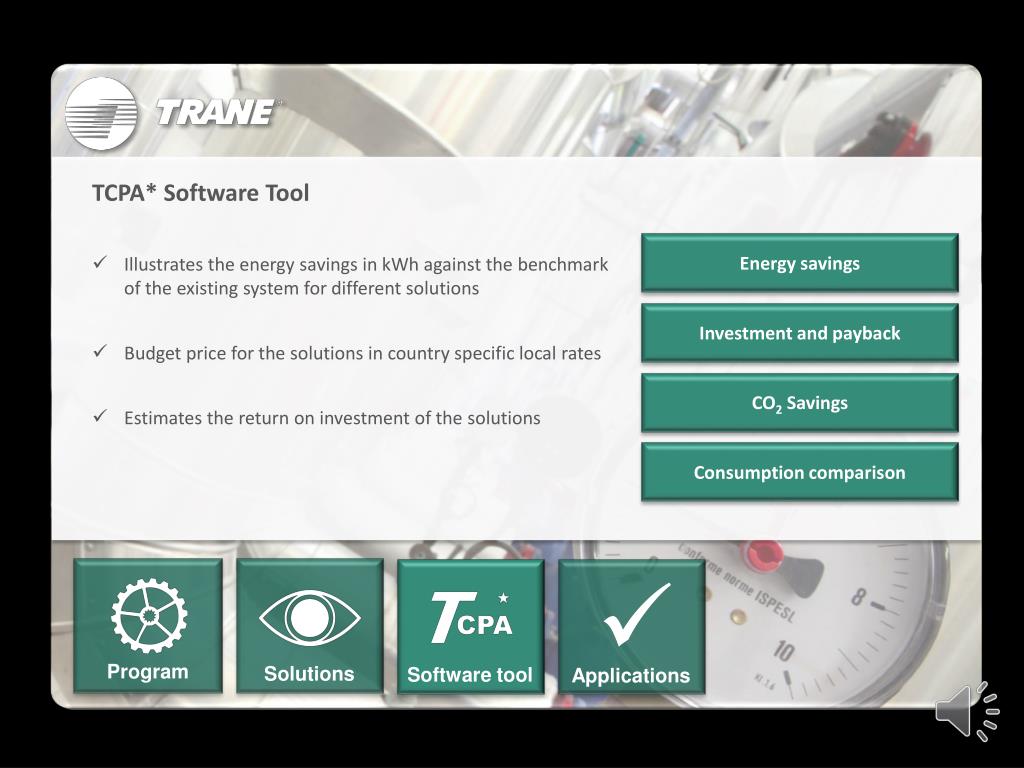Open Investment and payback details
Image resolution: width=1024 pixels, height=768 pixels.
click(x=799, y=332)
